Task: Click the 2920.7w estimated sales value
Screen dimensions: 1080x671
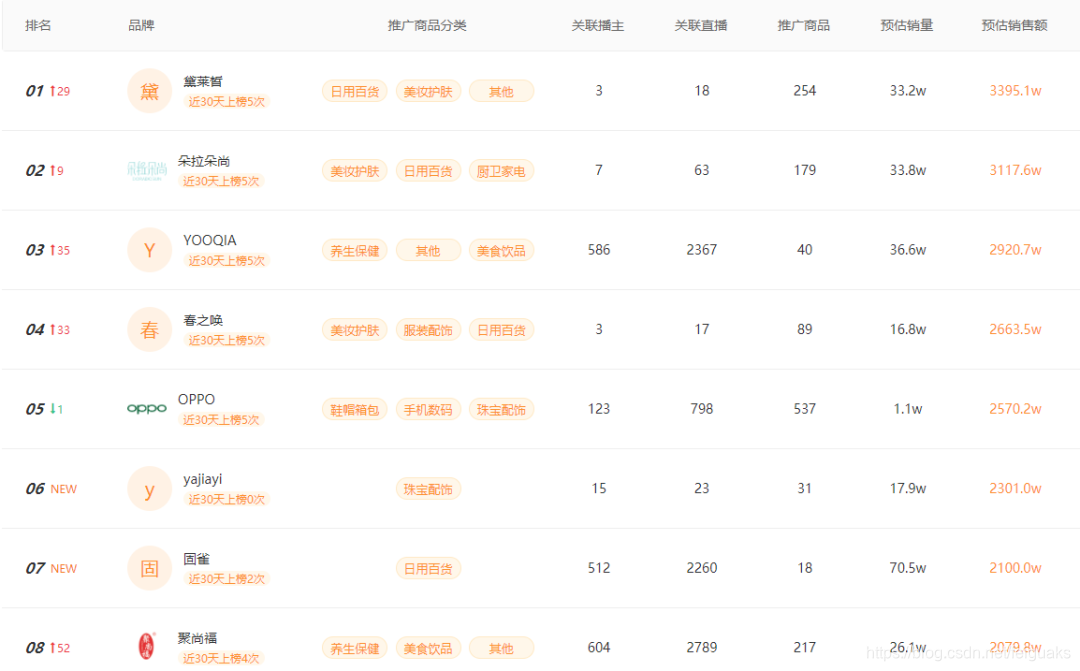Action: (x=1015, y=249)
